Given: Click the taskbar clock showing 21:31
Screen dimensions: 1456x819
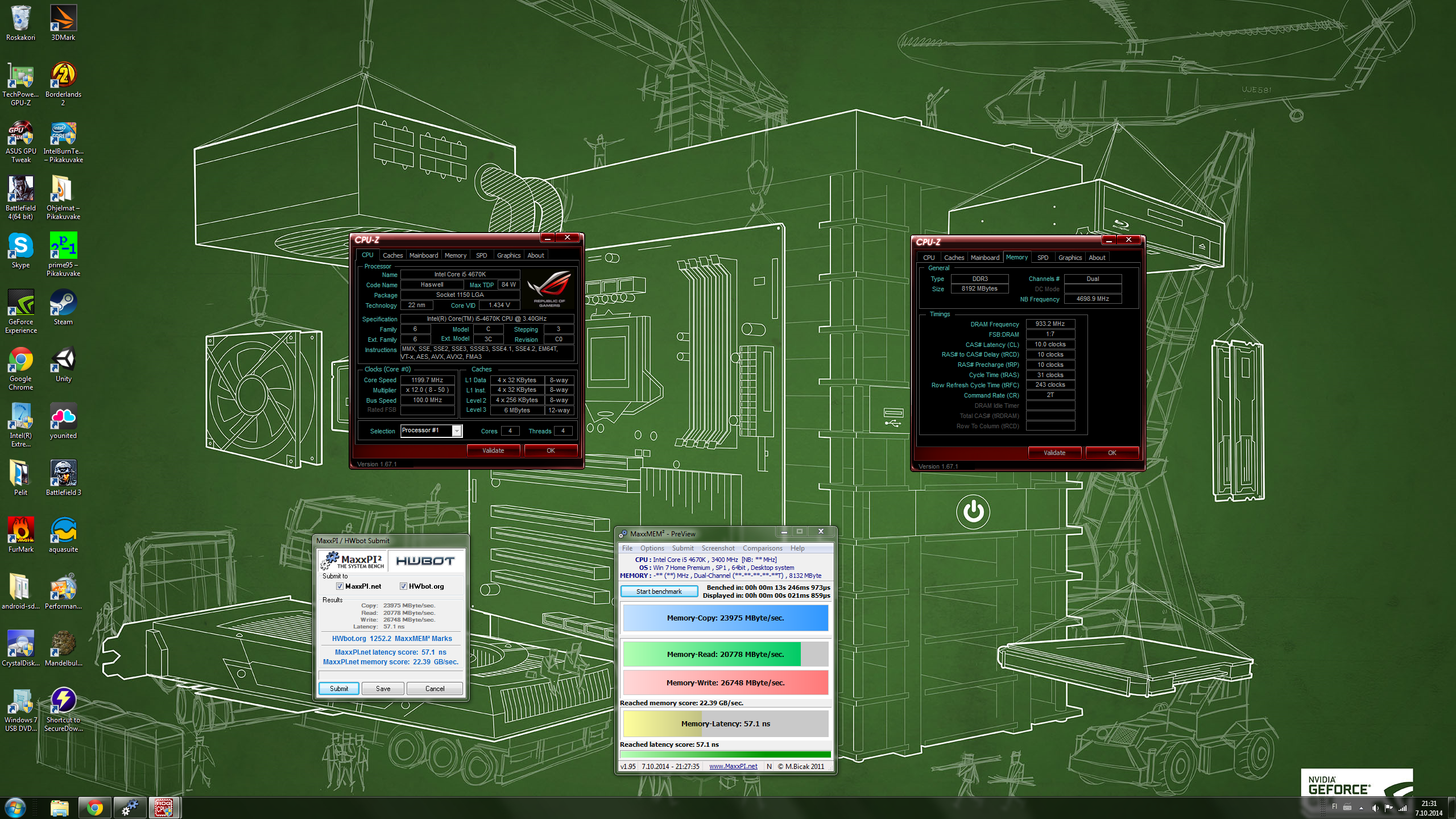Looking at the screenshot, I should pyautogui.click(x=1429, y=808).
